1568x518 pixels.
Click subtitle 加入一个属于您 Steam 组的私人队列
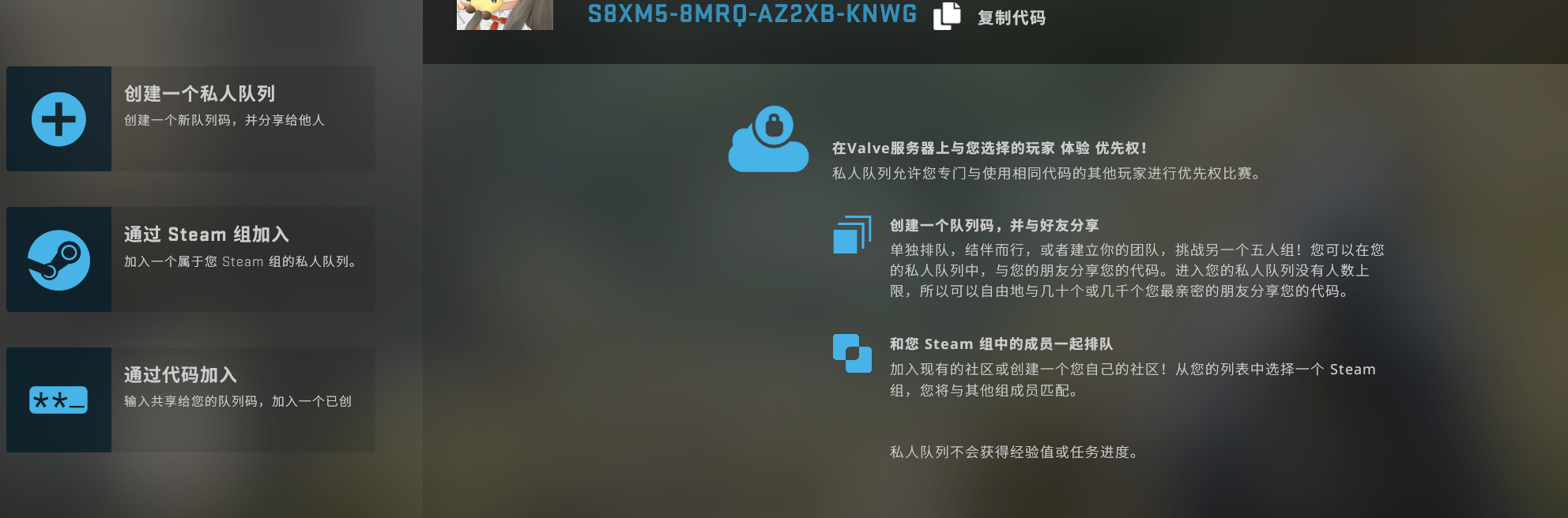click(x=240, y=261)
